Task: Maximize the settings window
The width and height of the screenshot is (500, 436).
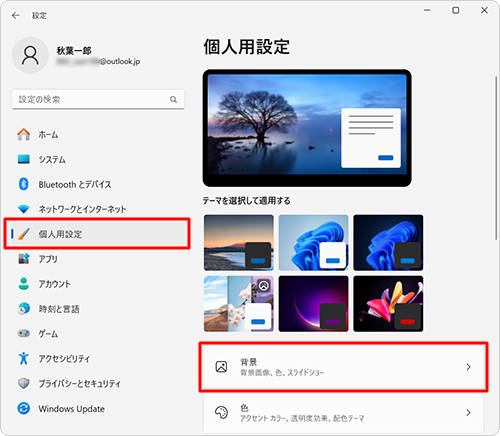Action: [x=456, y=10]
